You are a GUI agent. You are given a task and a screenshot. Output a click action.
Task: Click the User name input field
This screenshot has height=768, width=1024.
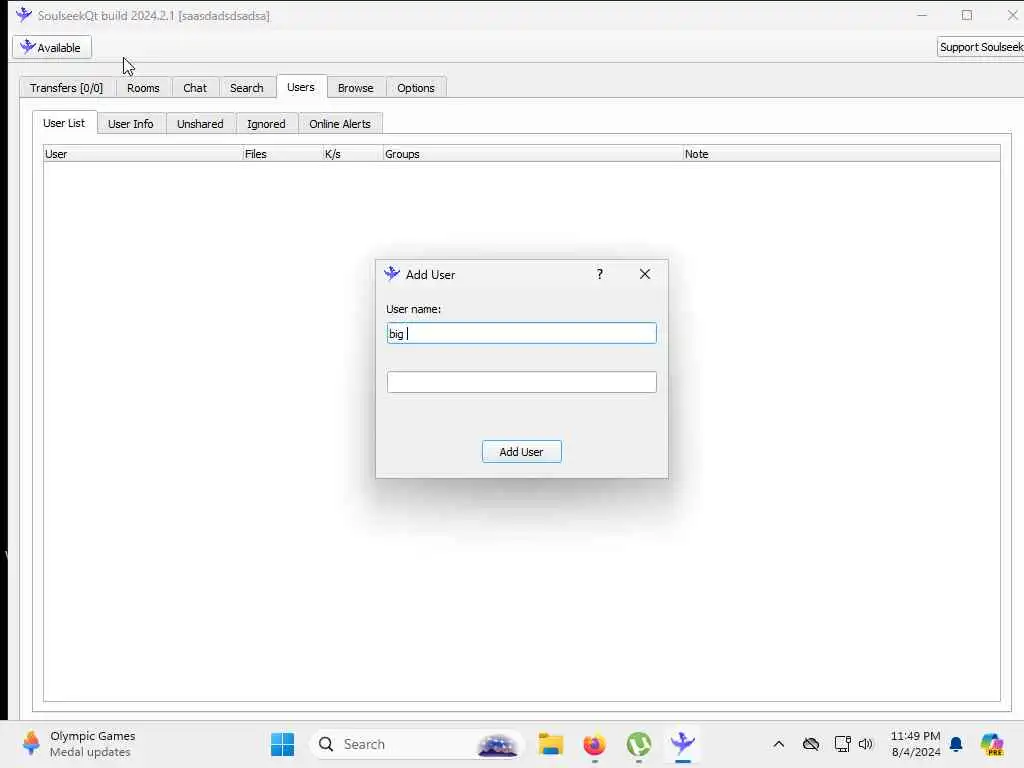(521, 333)
